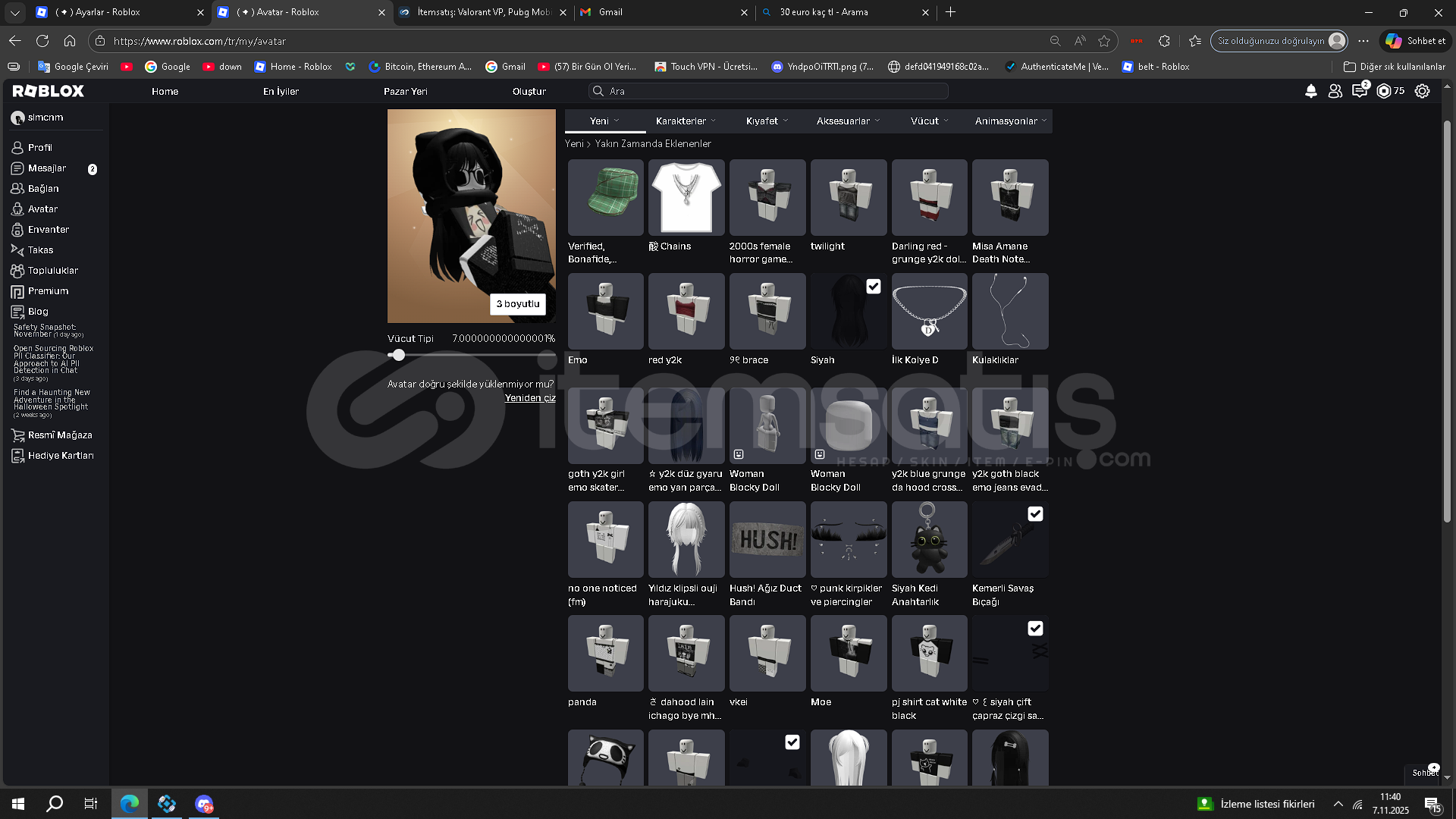Image resolution: width=1456 pixels, height=819 pixels.
Task: Uncheck the equipped Siyah hair item
Action: pos(874,287)
